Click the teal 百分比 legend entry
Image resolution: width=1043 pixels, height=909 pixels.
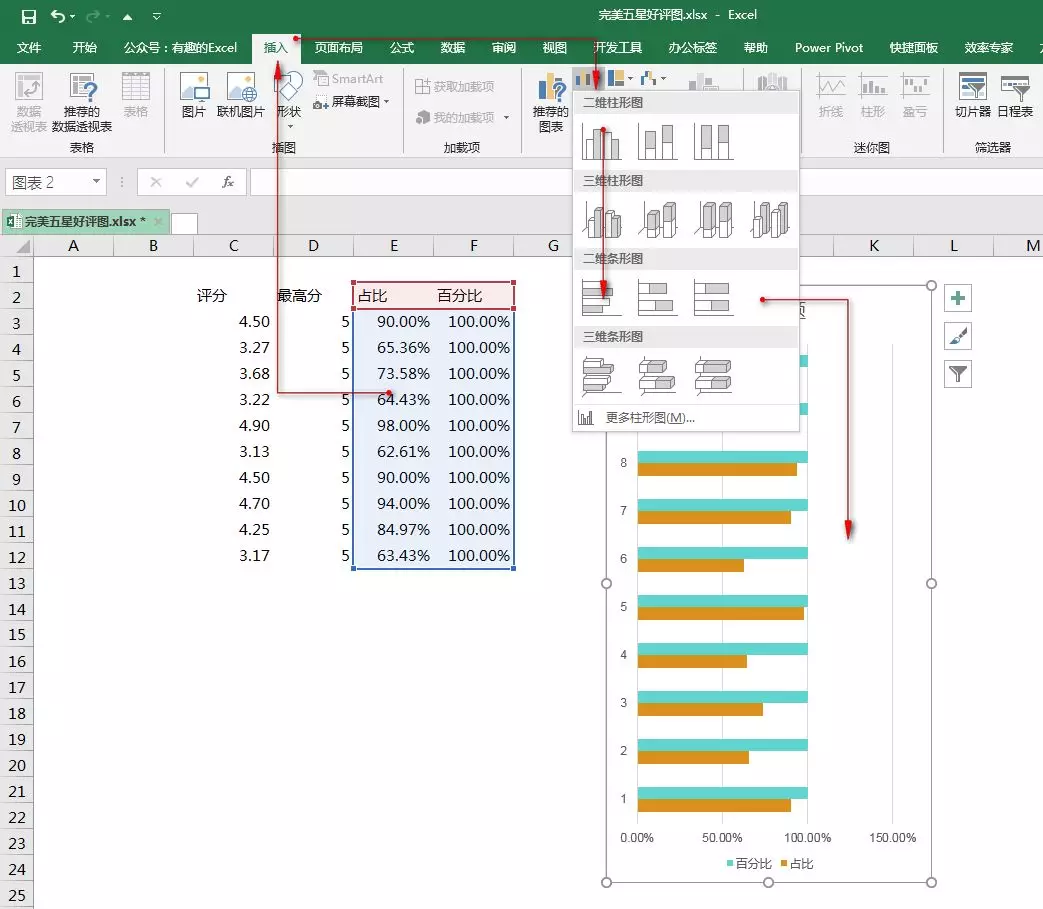[748, 864]
